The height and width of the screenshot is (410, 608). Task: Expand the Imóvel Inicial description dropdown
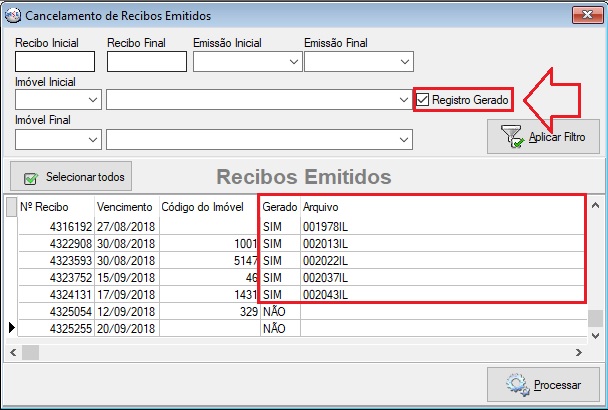[x=404, y=100]
